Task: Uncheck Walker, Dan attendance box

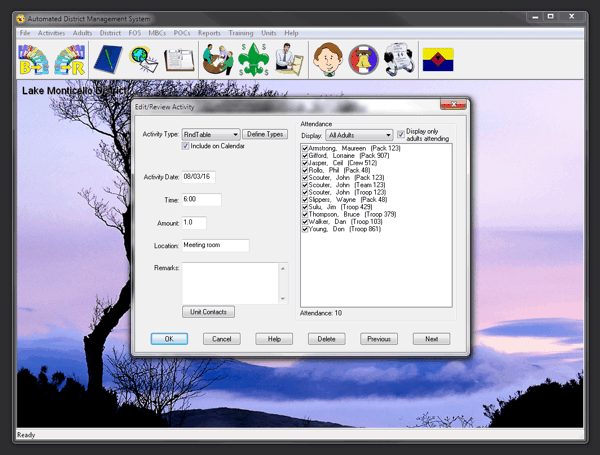Action: tap(305, 222)
